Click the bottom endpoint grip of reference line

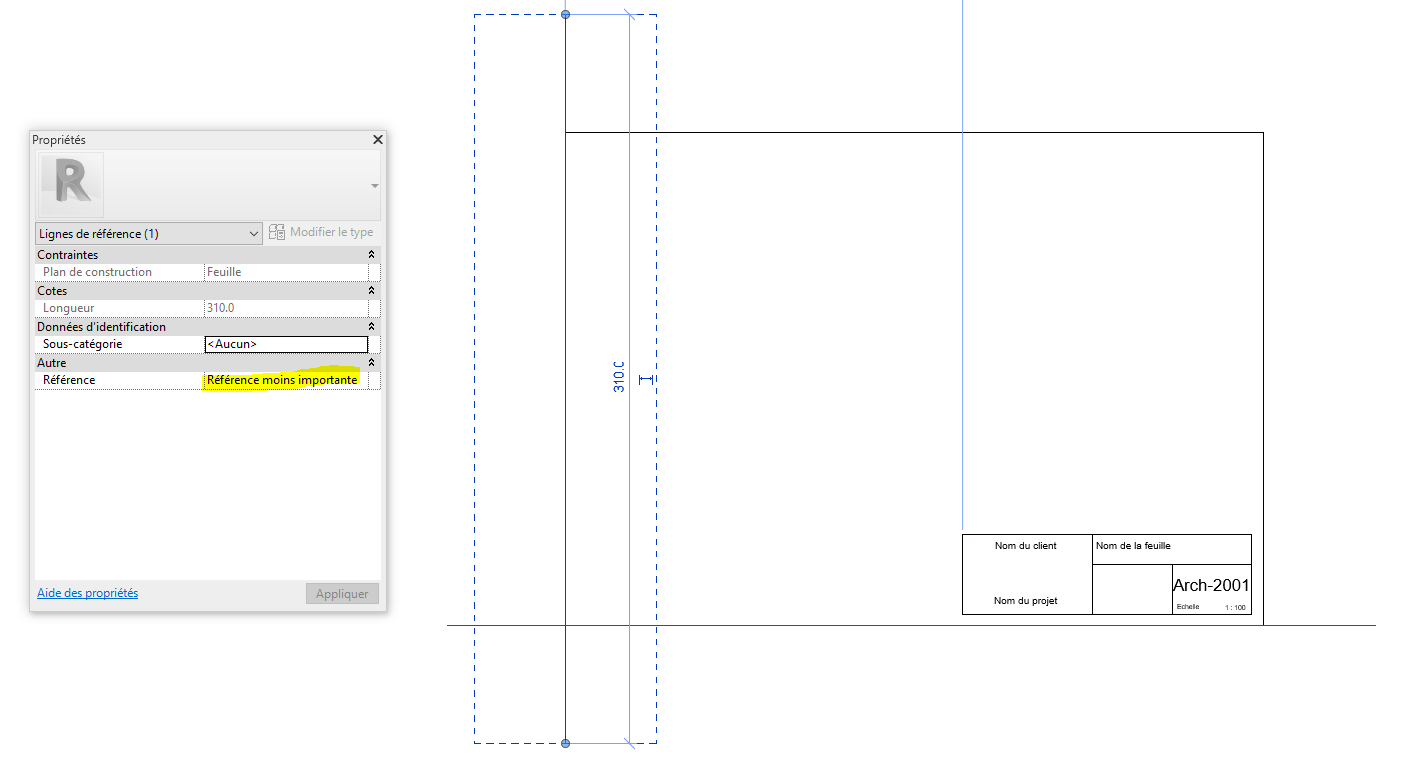566,743
